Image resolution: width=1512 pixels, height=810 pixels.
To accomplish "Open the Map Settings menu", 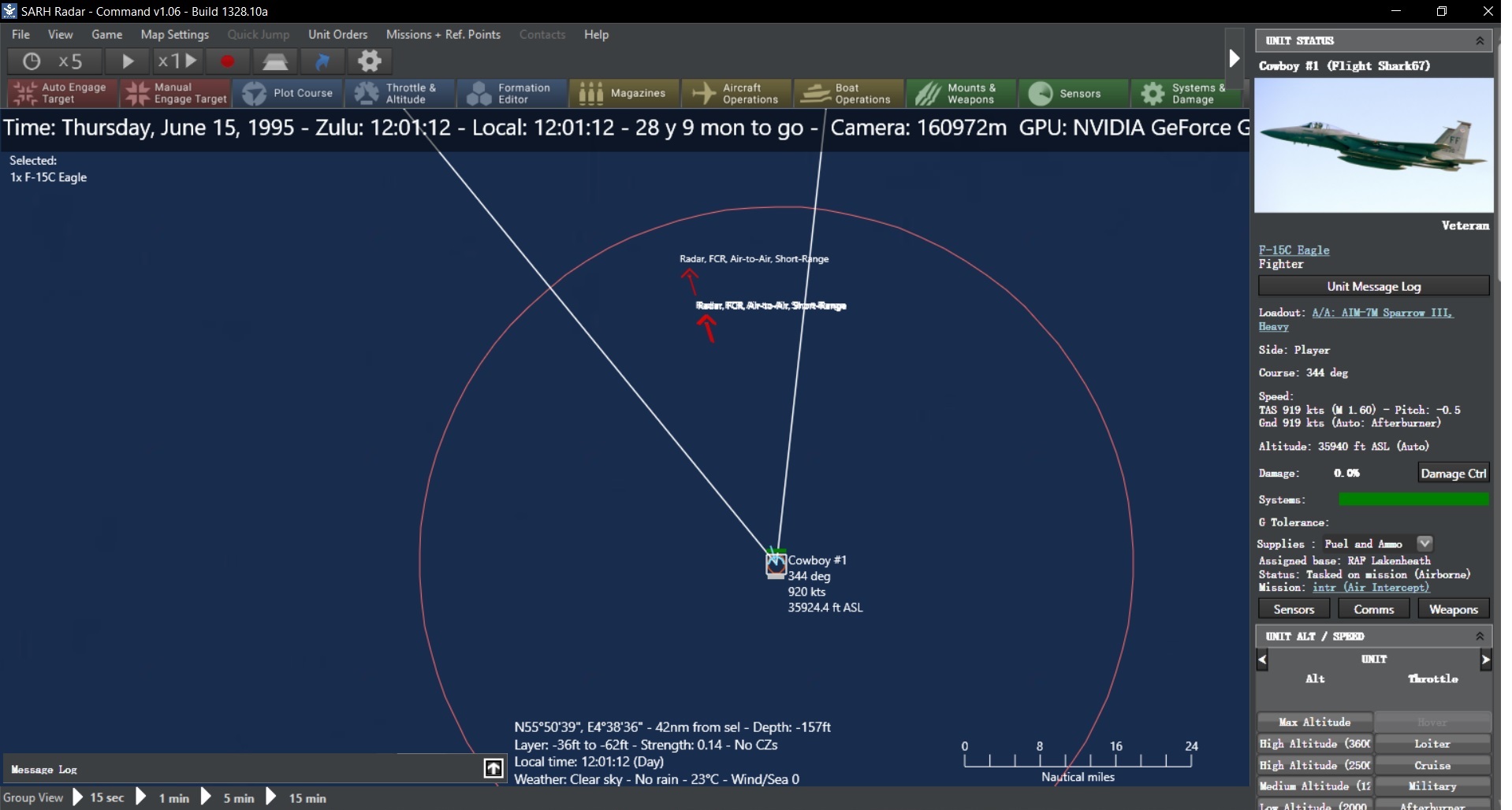I will [175, 35].
